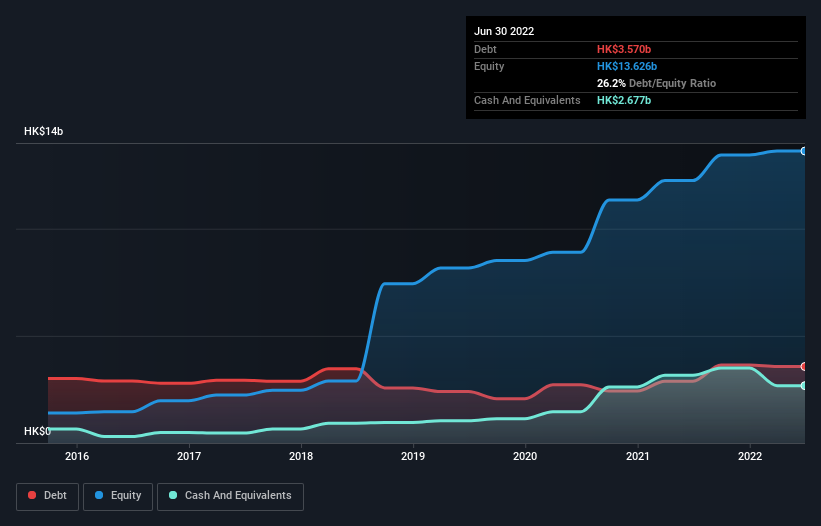
Task: Toggle Cash And Equivalents legend button
Action: [230, 496]
